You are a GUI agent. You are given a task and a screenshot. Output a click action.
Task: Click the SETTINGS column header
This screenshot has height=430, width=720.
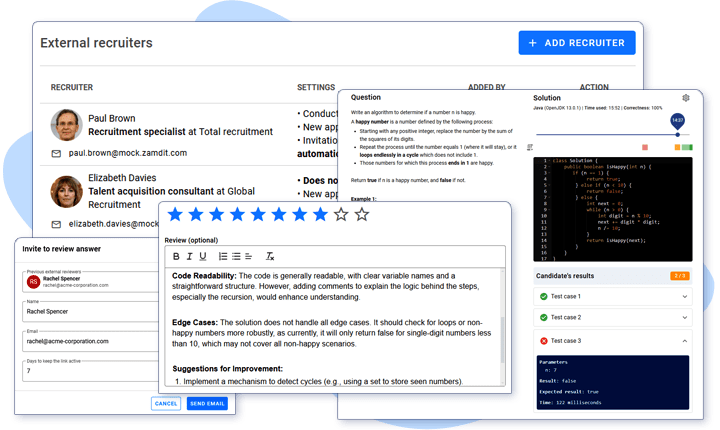pos(316,87)
